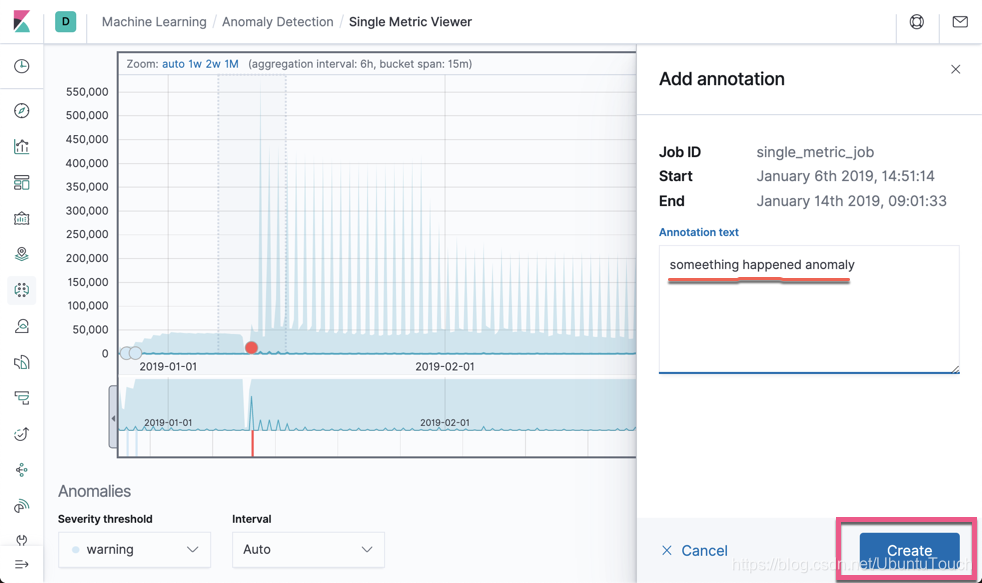This screenshot has width=982, height=583.
Task: Open the help lifebuoy icon
Action: (917, 22)
